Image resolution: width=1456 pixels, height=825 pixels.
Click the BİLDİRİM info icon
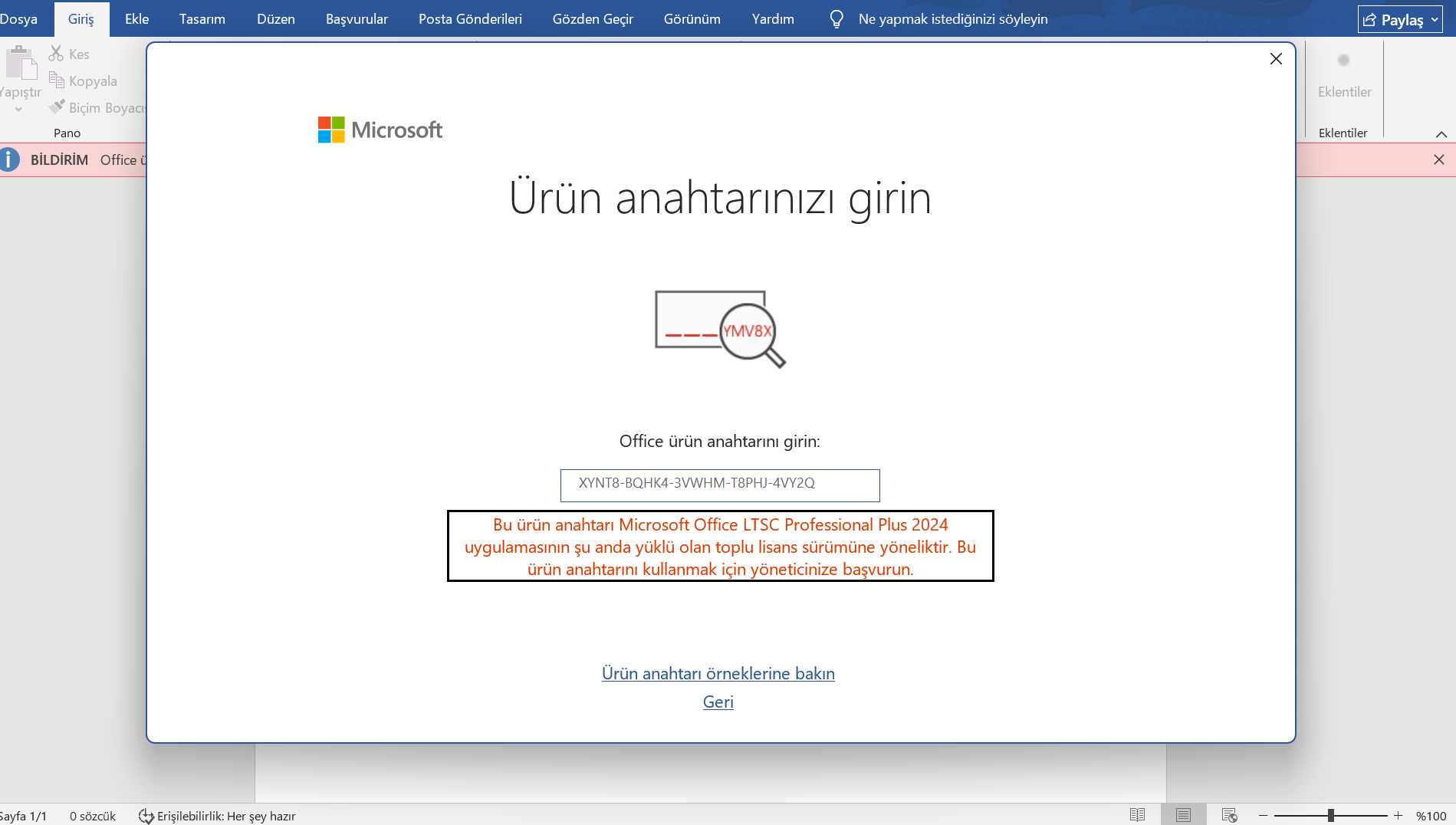9,159
